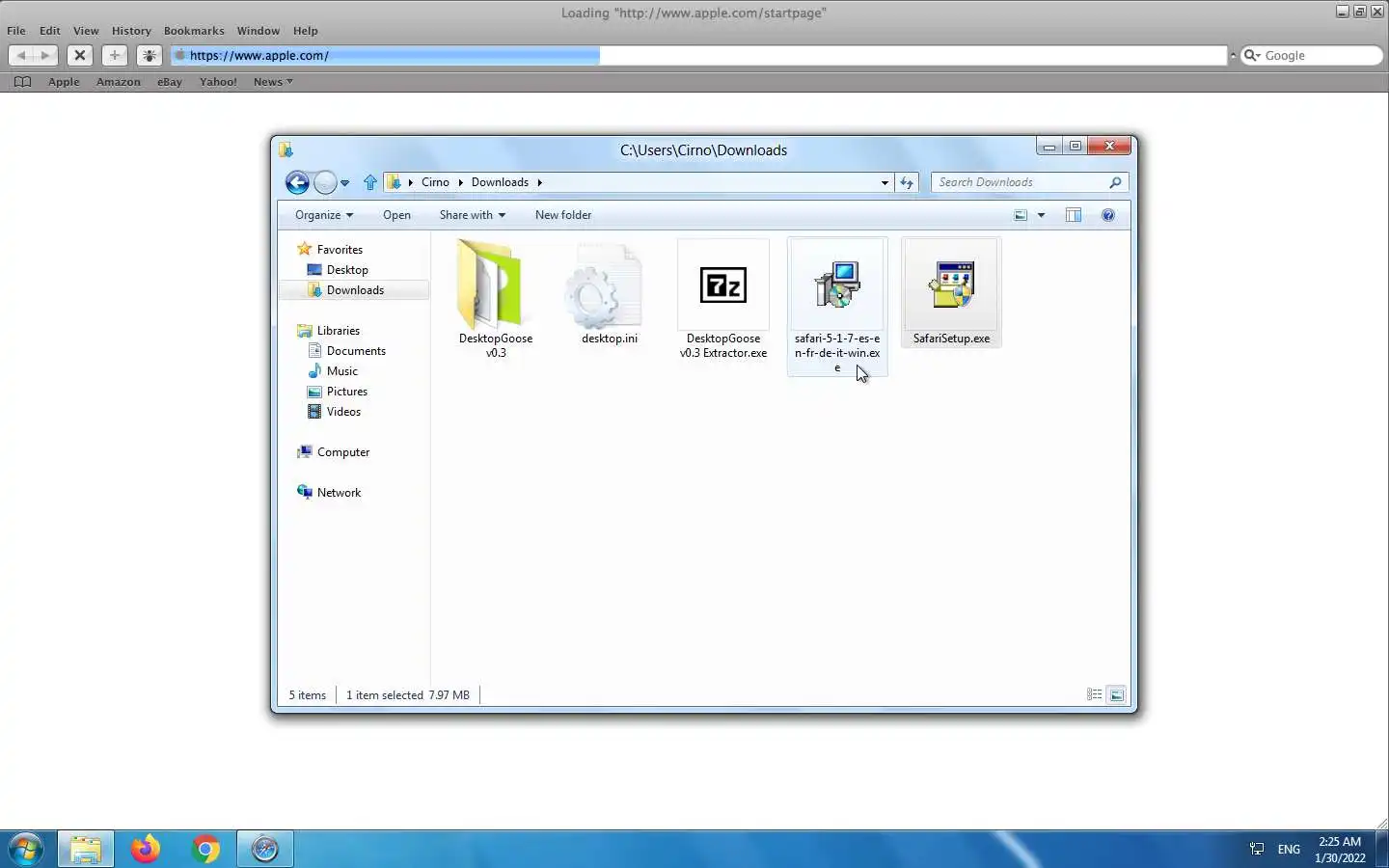
Task: Click Explorer back button
Action: point(297,182)
